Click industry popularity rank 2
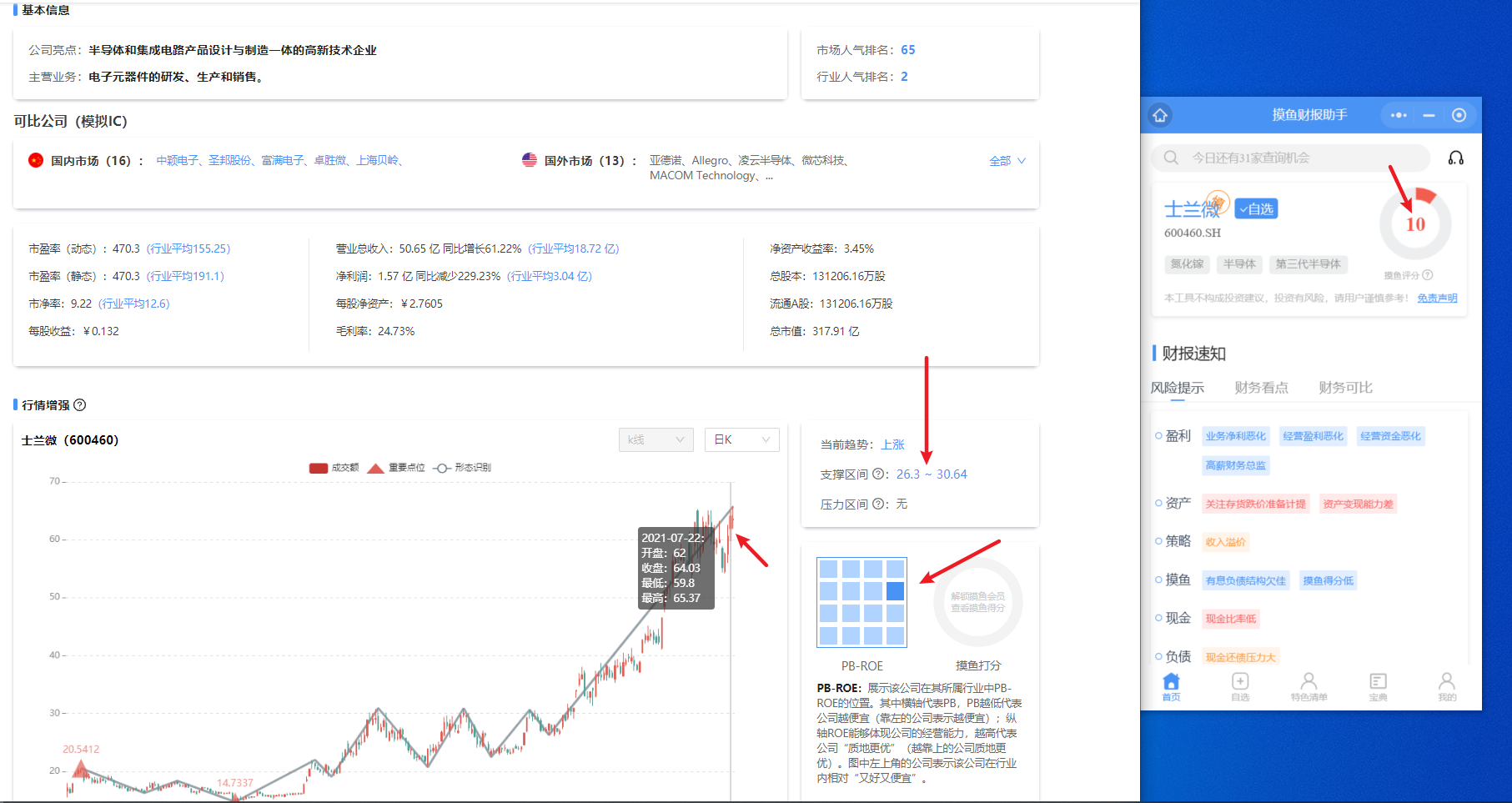 (x=904, y=77)
